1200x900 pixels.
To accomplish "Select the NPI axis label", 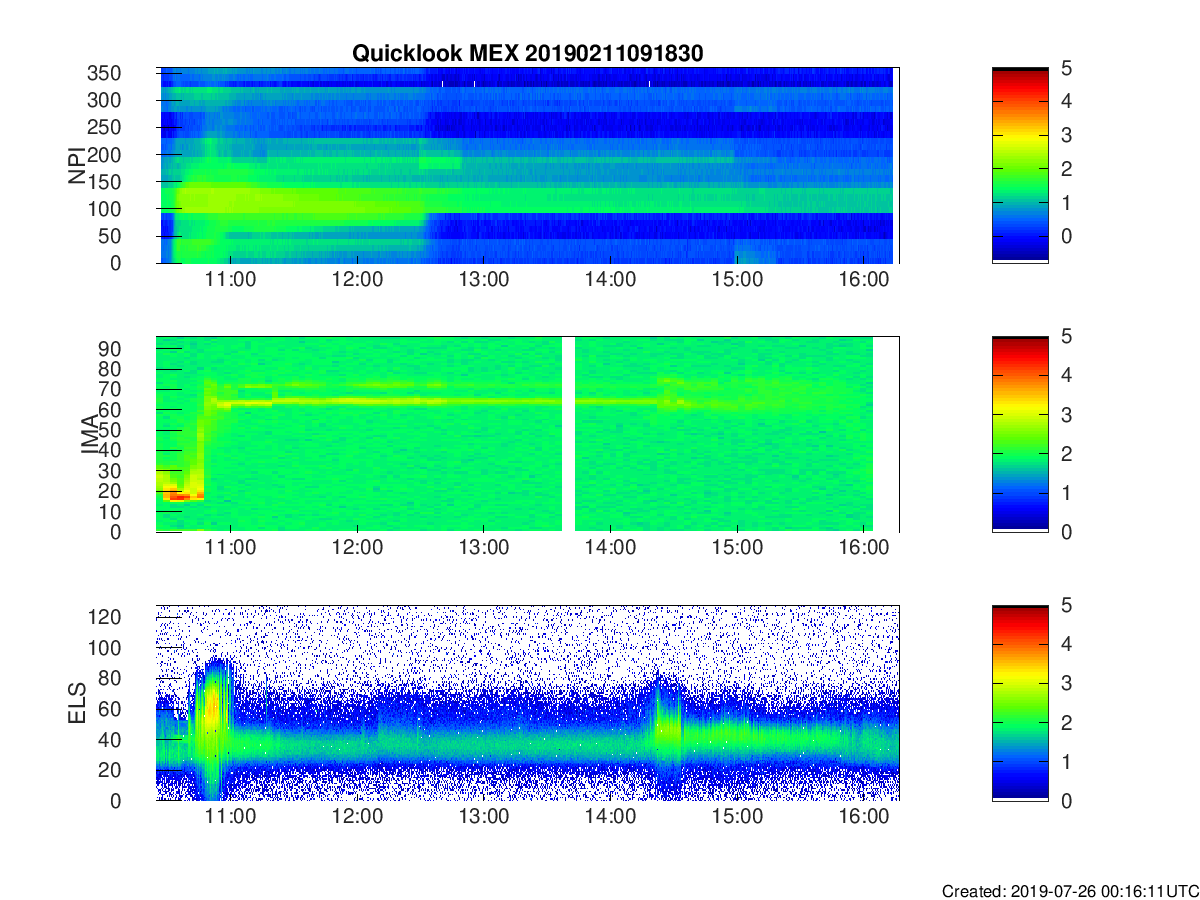I will click(x=76, y=166).
